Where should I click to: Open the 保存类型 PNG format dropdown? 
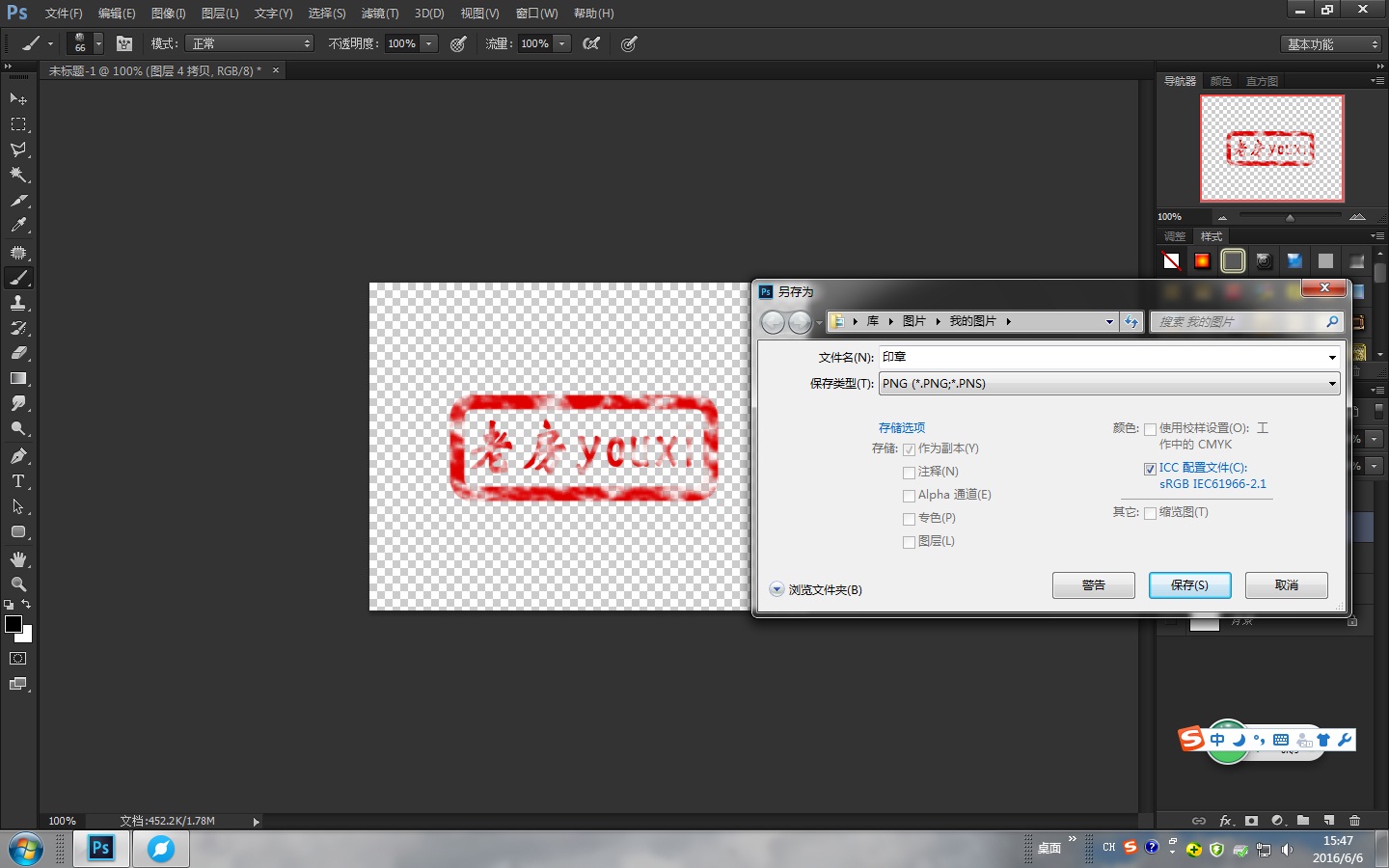[x=1334, y=383]
